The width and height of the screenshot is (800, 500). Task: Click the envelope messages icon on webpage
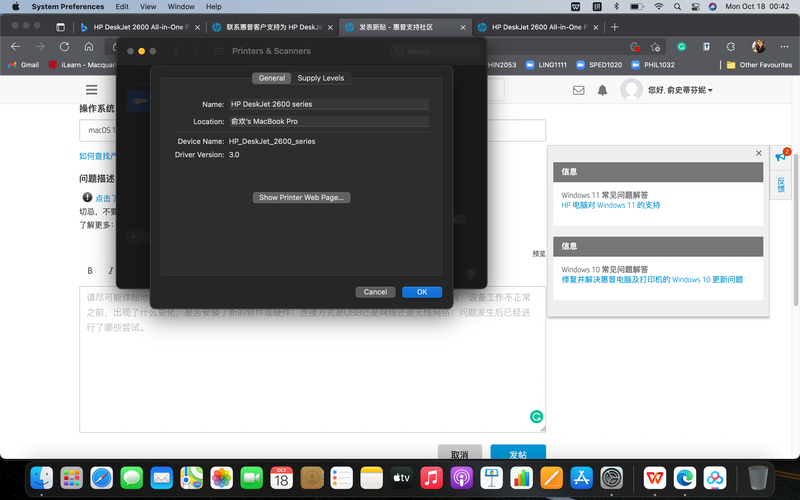click(x=578, y=90)
